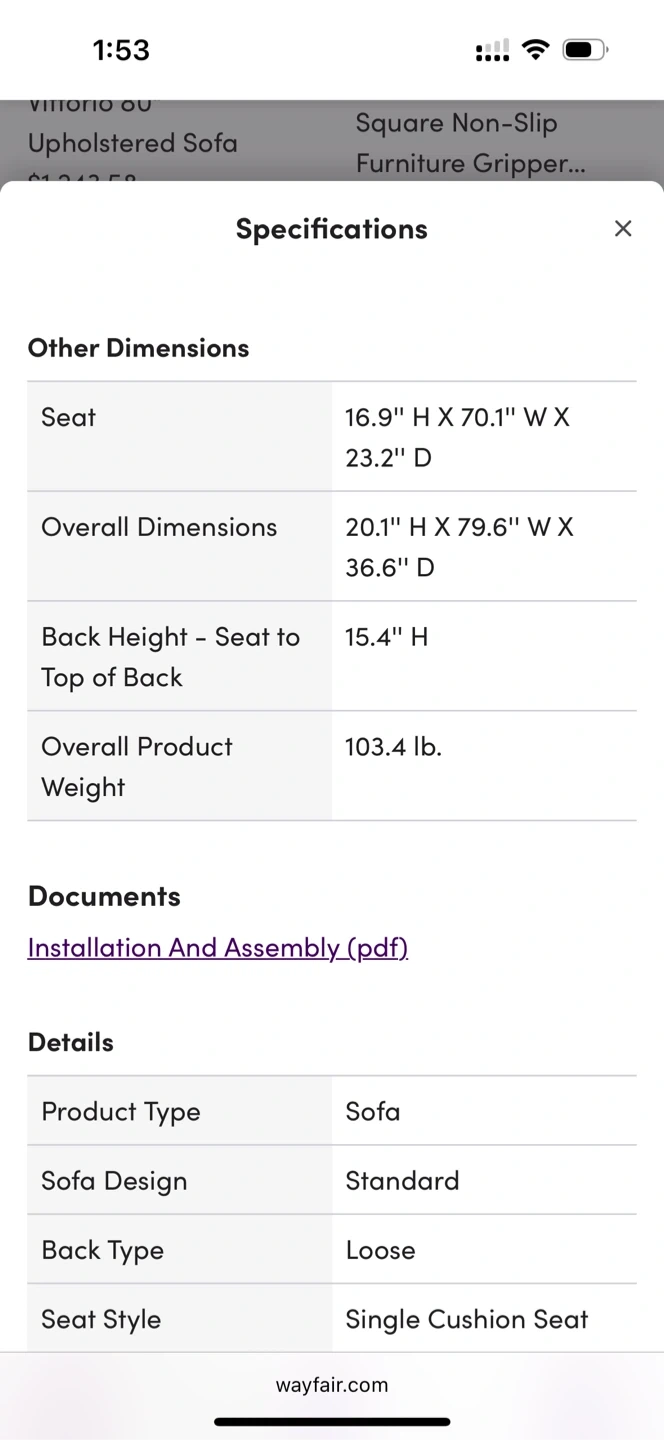Tap the Specifications heading
Viewport: 664px width, 1440px height.
click(331, 229)
